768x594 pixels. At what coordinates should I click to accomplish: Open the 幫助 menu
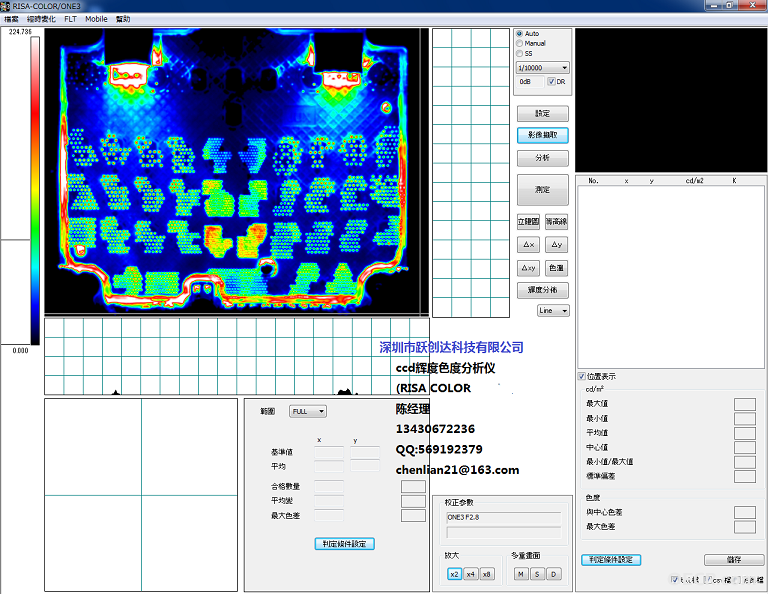(x=123, y=19)
